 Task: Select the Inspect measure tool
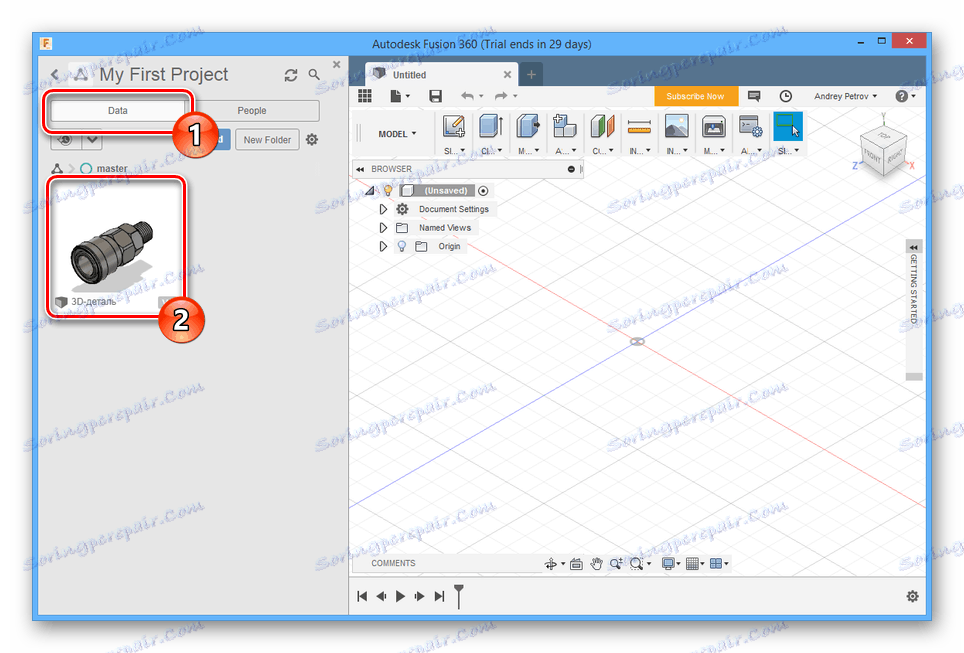(639, 127)
